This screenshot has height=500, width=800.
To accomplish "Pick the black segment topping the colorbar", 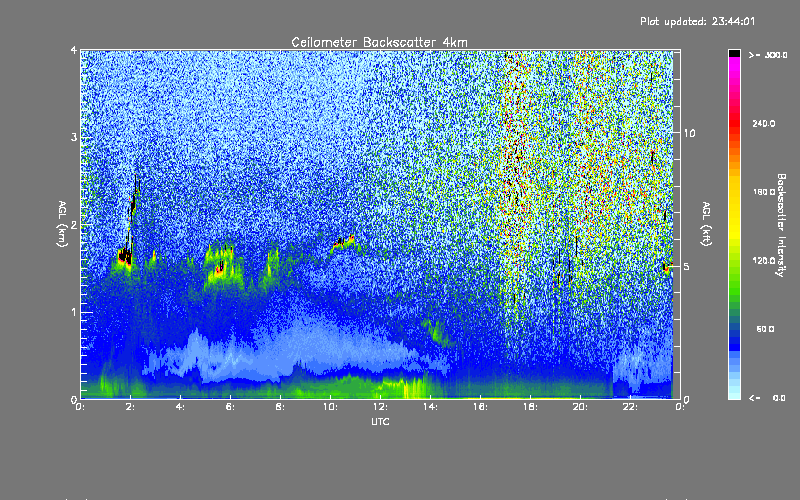I will (734, 53).
